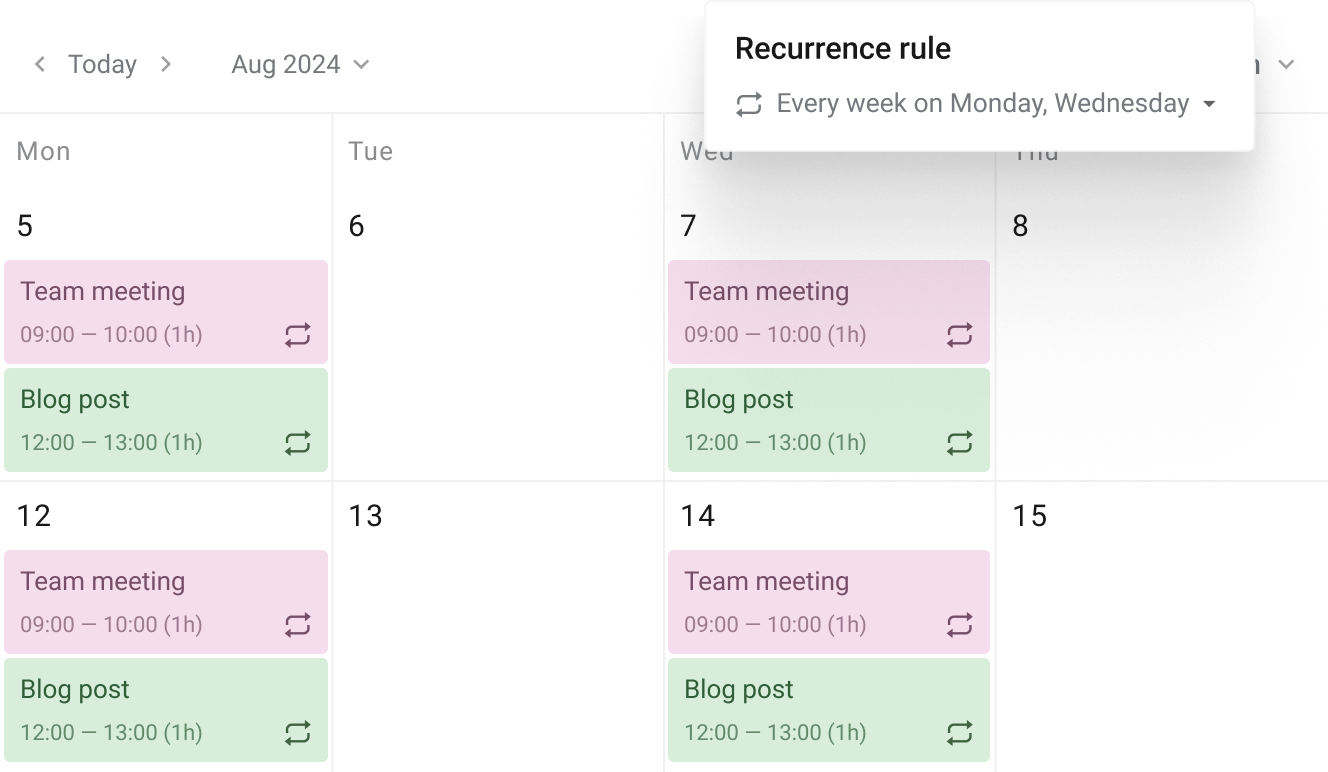Go to the next month using the right chevron
1328x772 pixels.
166,63
